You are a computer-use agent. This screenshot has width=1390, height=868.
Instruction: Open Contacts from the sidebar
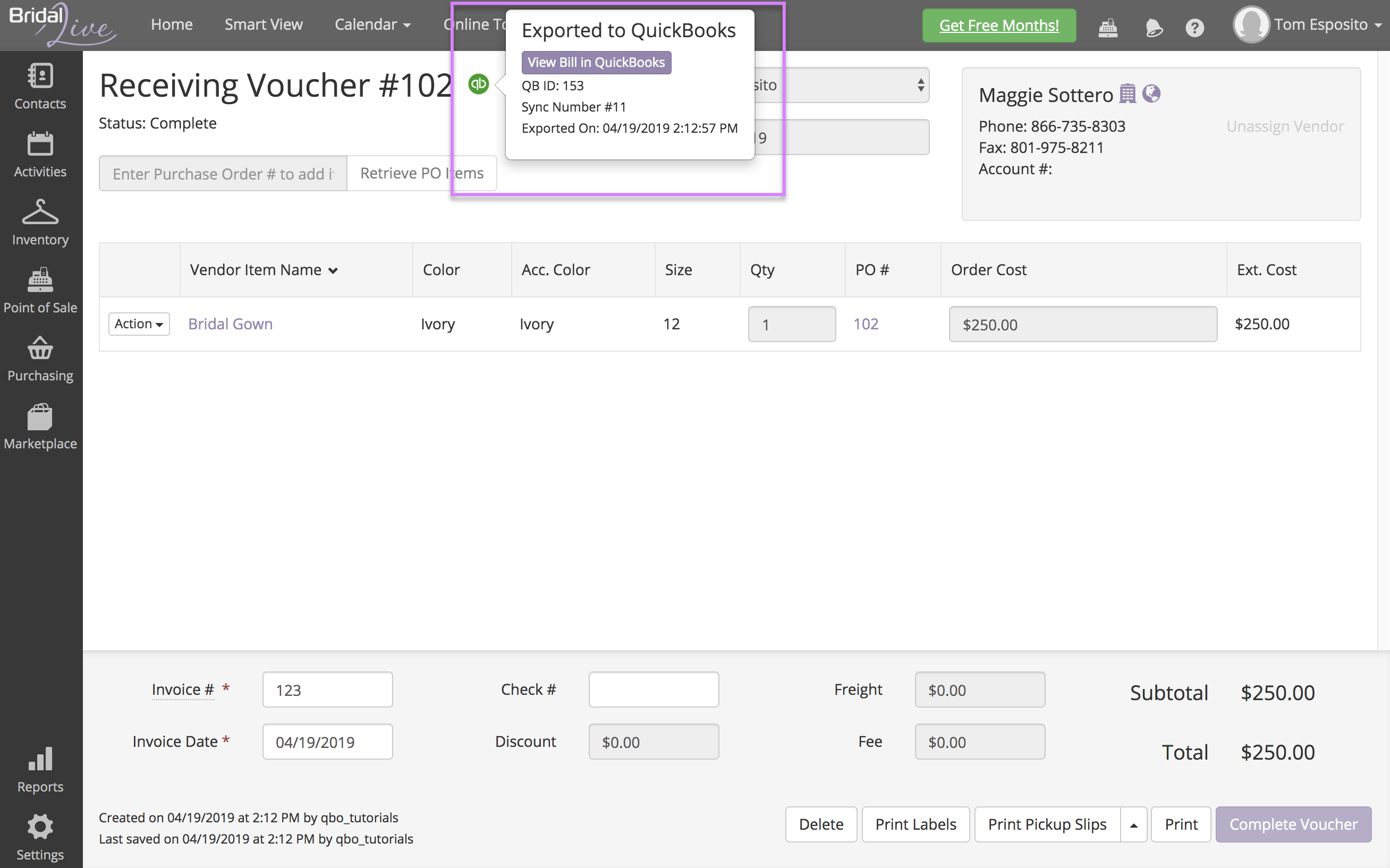40,87
